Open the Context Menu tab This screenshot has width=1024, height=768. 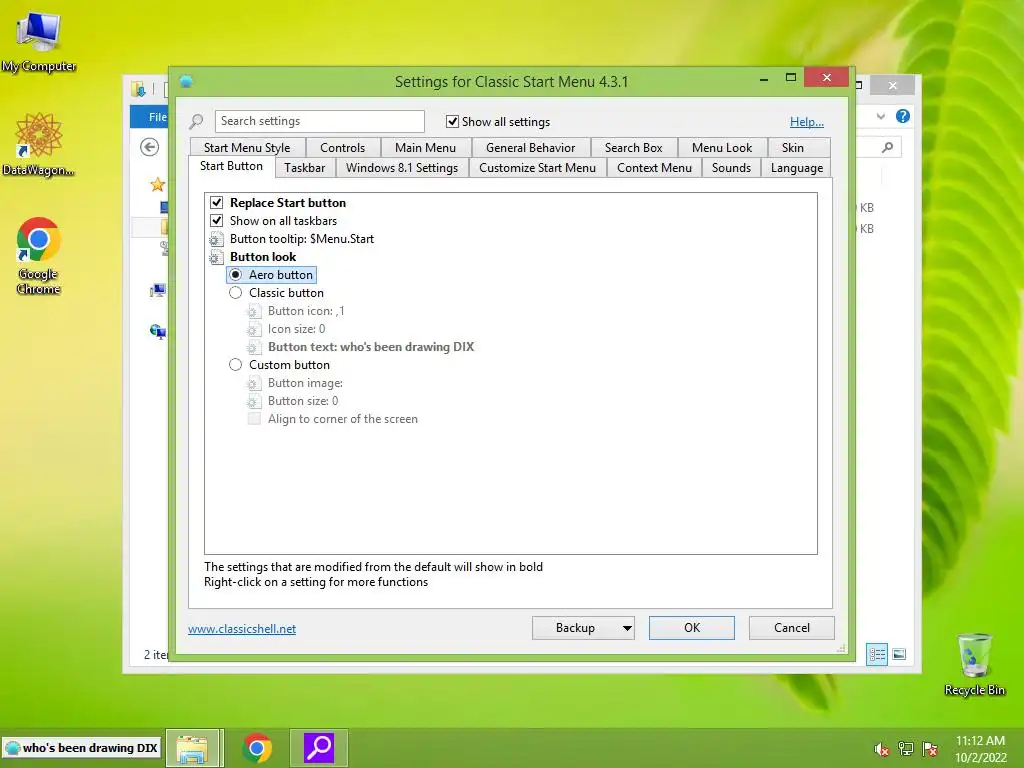click(654, 168)
